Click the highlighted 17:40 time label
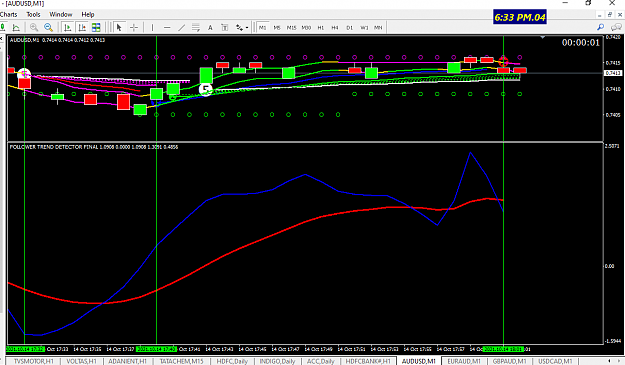The image size is (625, 365). [x=157, y=349]
